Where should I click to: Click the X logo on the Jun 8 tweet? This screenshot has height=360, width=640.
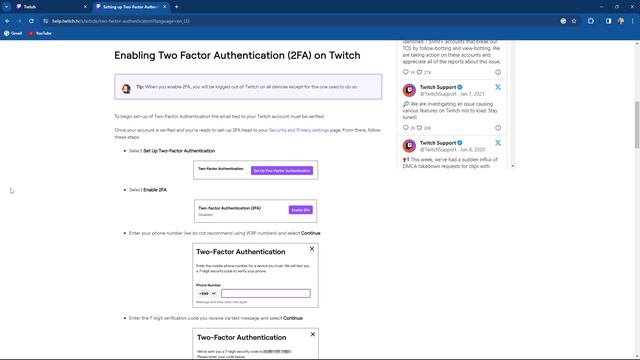coord(498,143)
